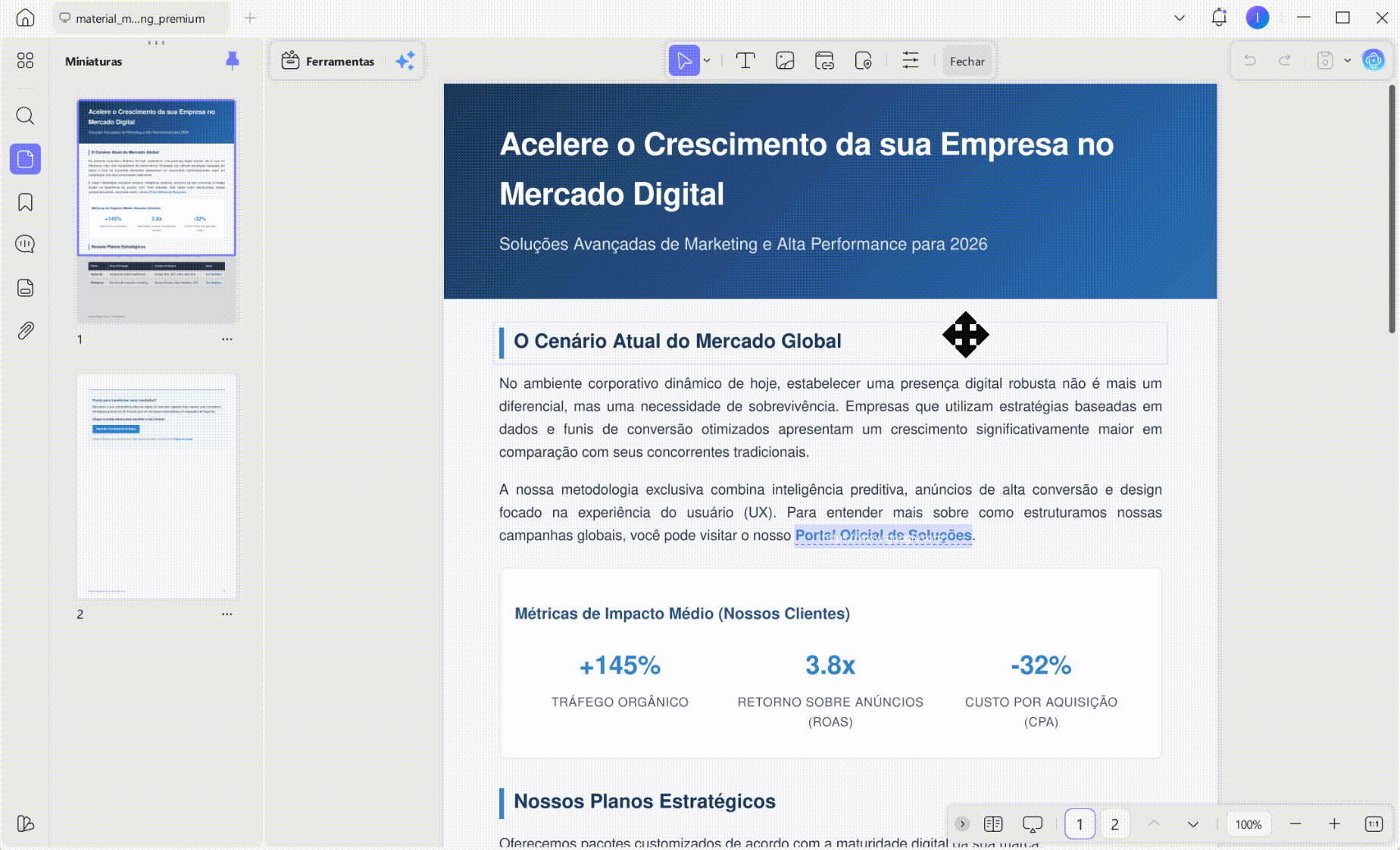This screenshot has height=850, width=1400.
Task: Choose the add image tool
Action: [x=785, y=61]
